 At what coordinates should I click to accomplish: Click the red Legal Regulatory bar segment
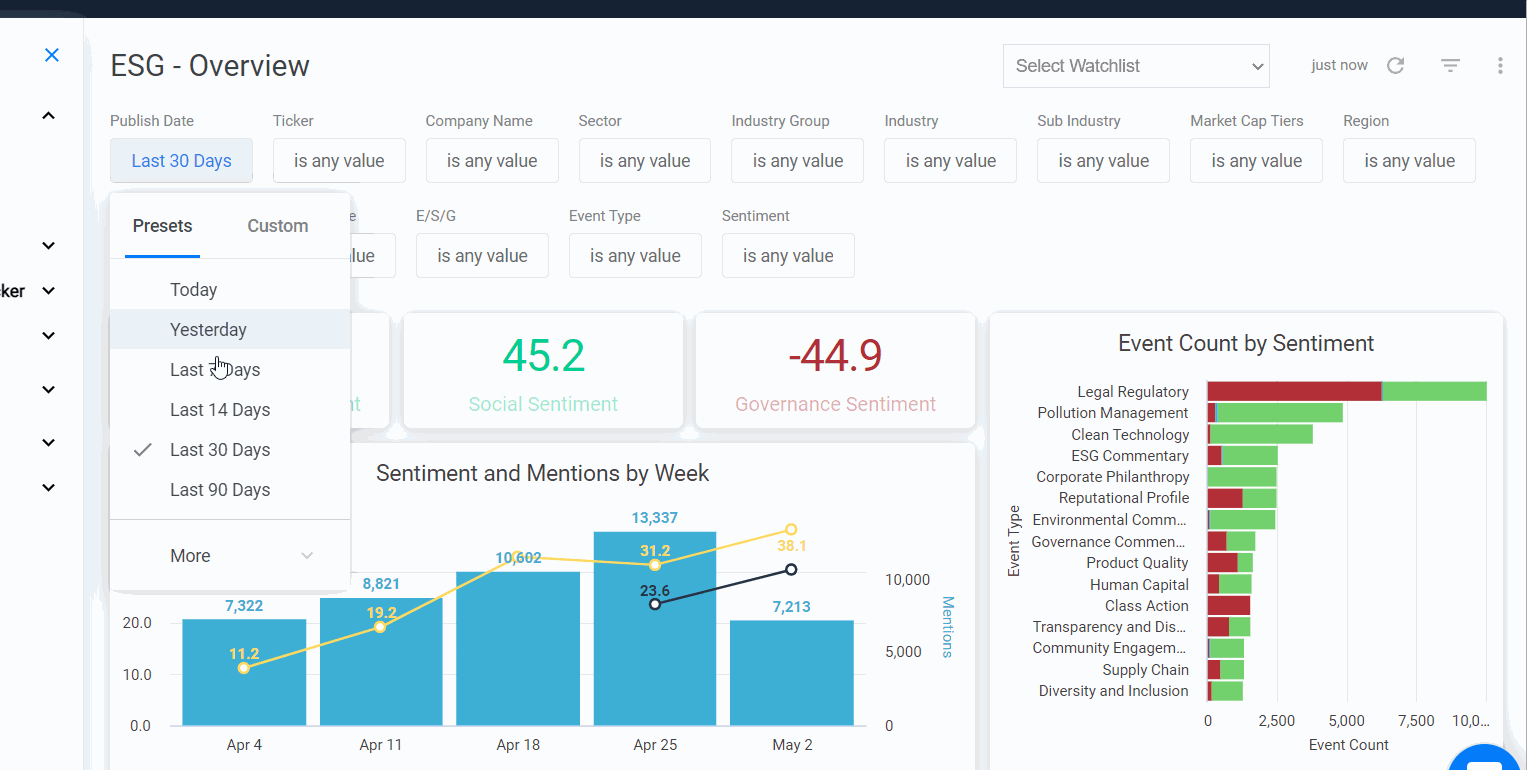[x=1293, y=391]
